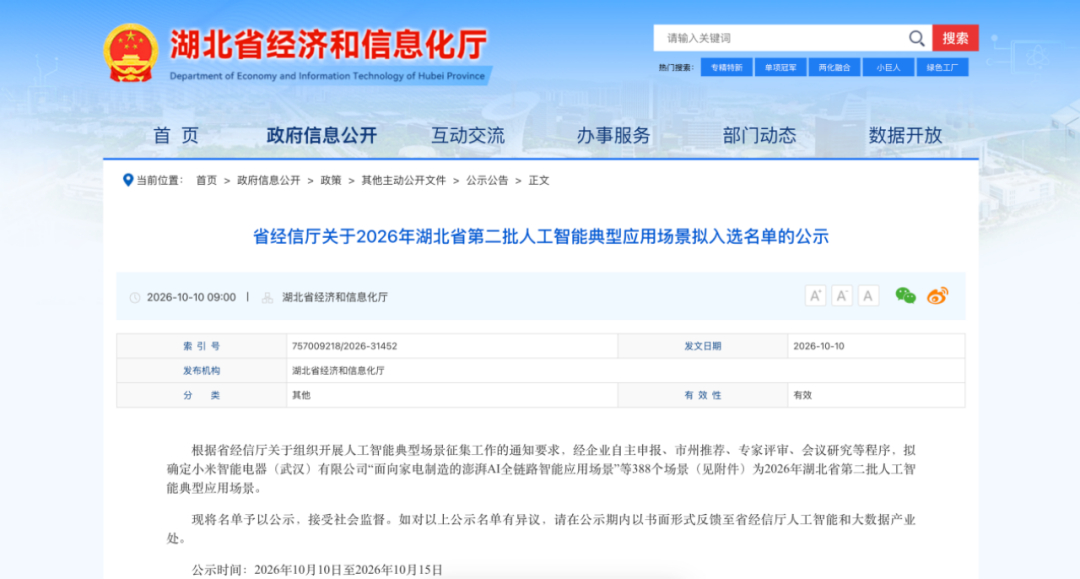
Task: Click index number 757009218/2026-31452
Action: (344, 346)
